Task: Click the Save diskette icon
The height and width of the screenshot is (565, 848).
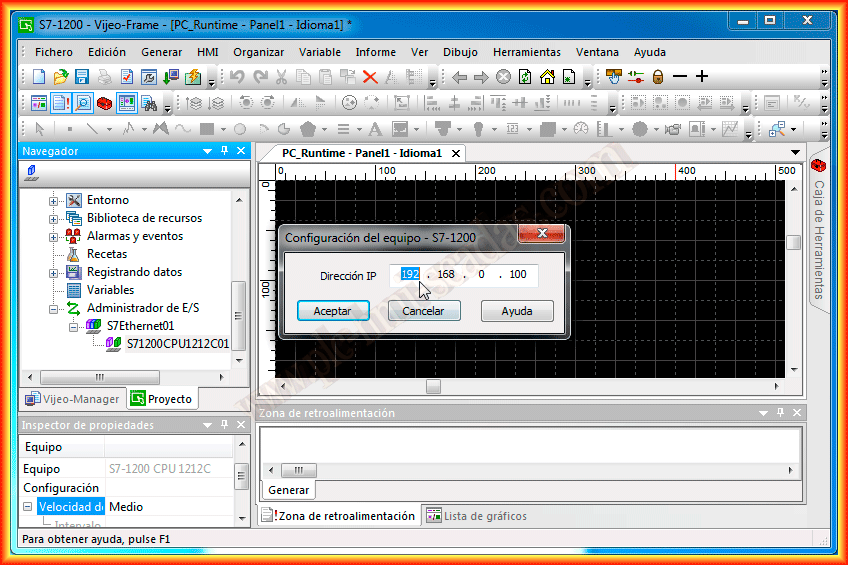Action: pos(82,77)
